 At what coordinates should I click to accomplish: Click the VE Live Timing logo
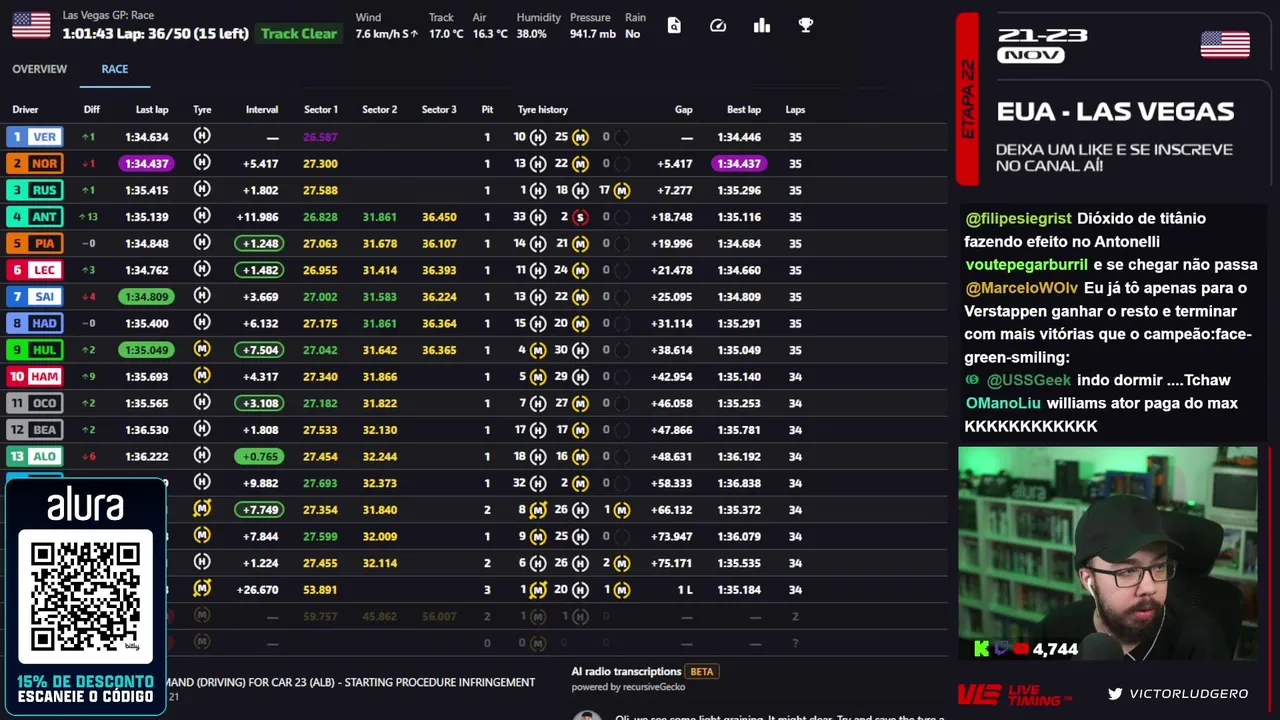(x=1014, y=694)
